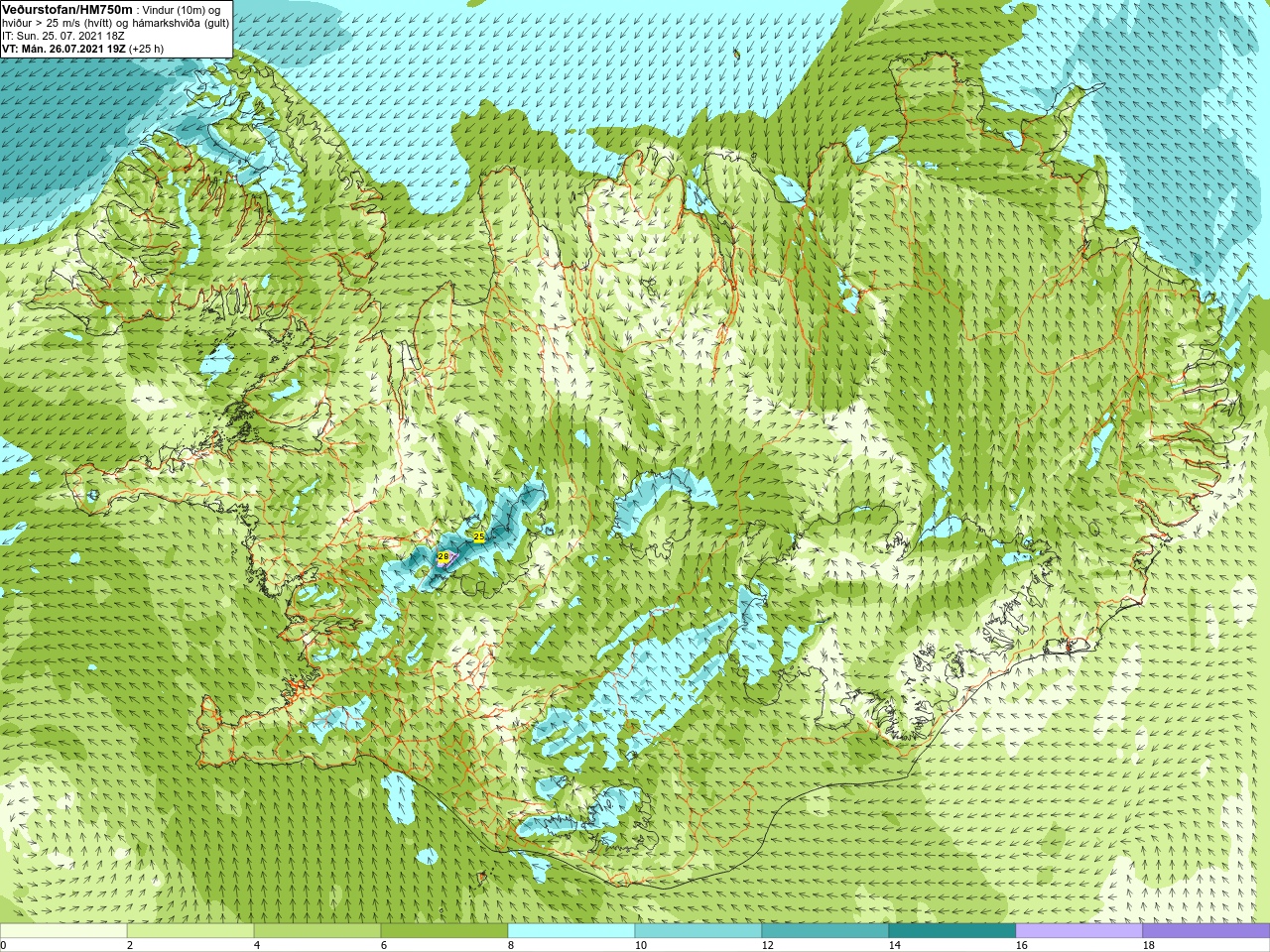Screen dimensions: 1270x952
Task: Select the 8–10 m/s cyan legend color
Action: coord(571,931)
